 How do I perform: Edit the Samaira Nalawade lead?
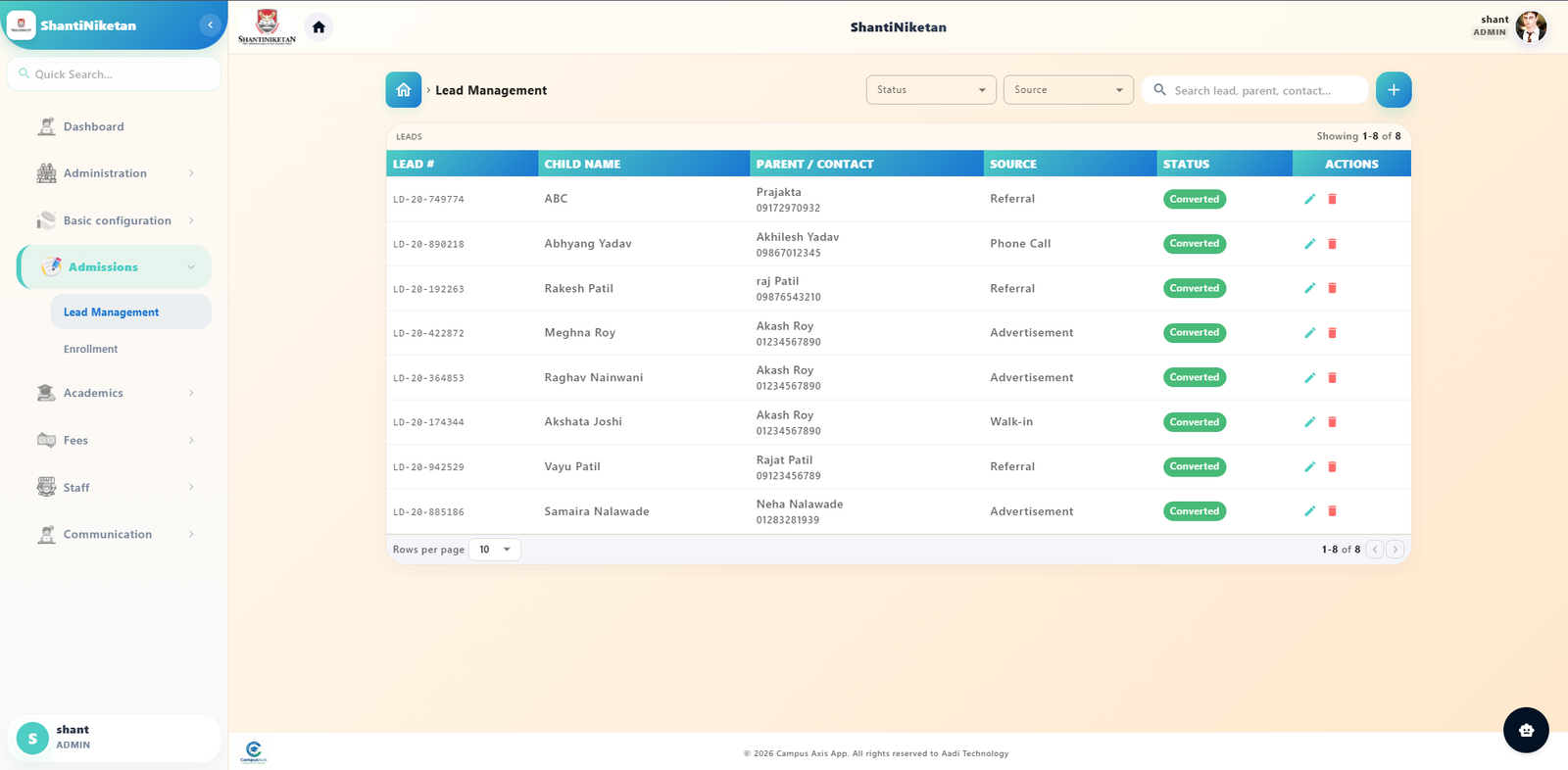pyautogui.click(x=1309, y=511)
